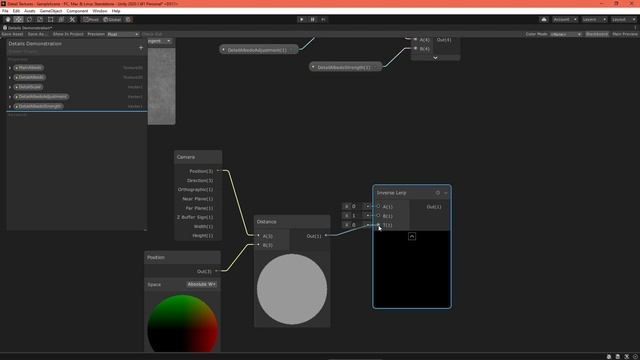Click the Pause button

click(x=313, y=20)
